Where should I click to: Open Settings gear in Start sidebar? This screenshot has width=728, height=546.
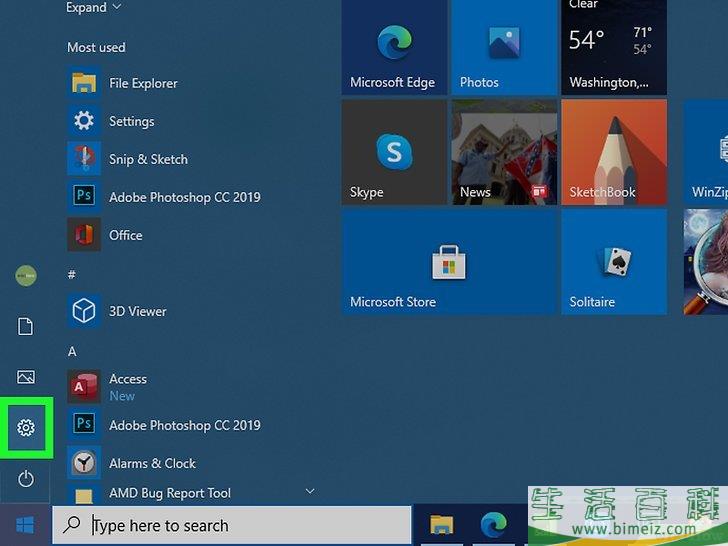point(26,428)
